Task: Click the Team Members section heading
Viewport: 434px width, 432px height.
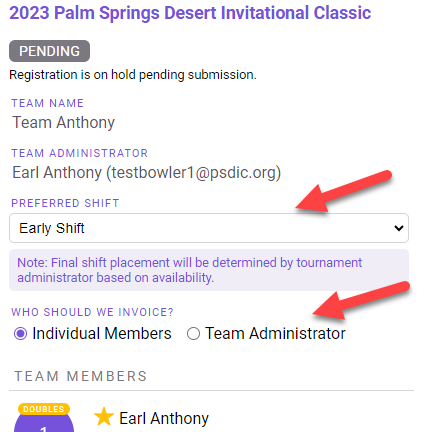Action: (81, 376)
